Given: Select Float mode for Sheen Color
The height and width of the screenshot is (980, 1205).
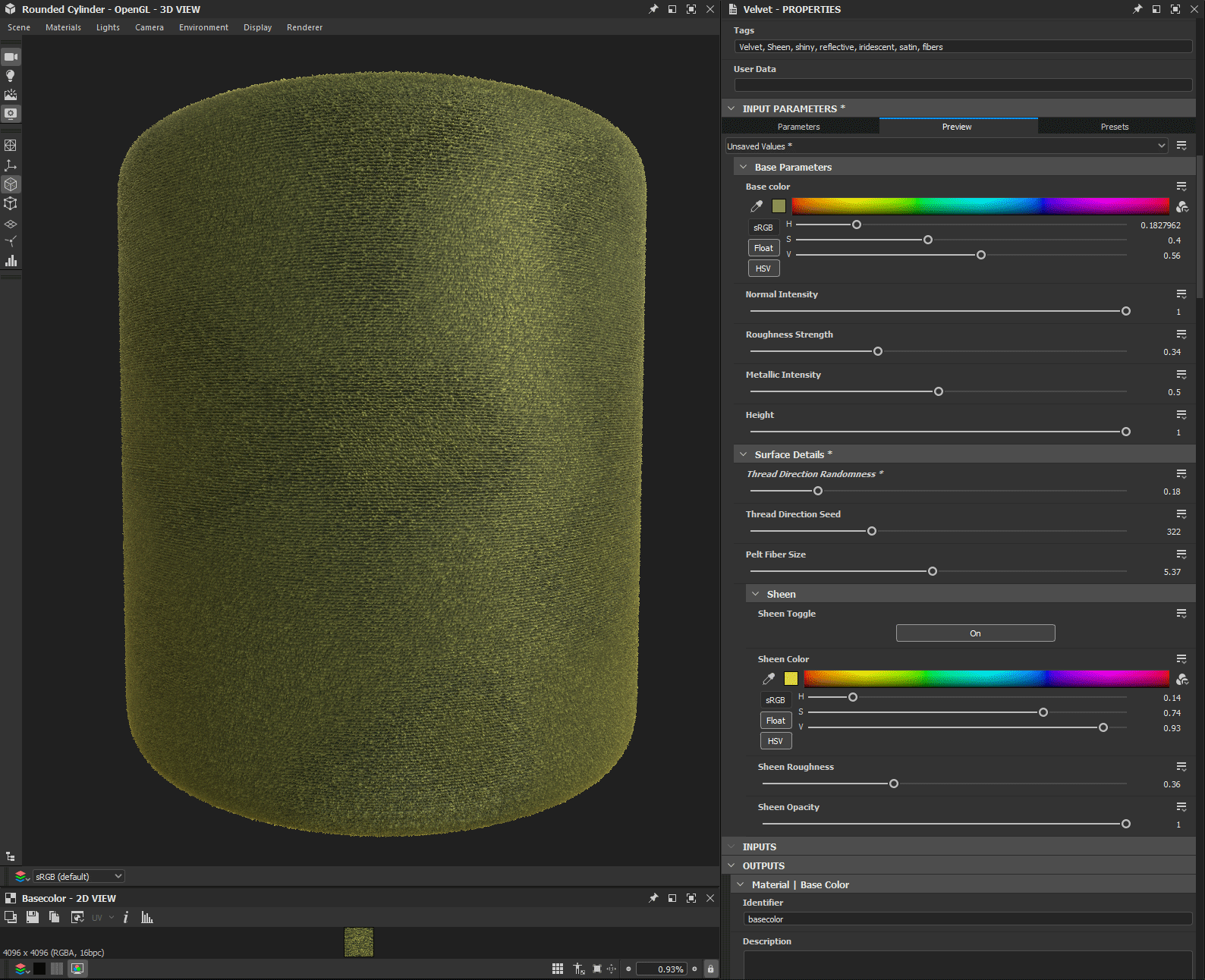Looking at the screenshot, I should (x=776, y=721).
